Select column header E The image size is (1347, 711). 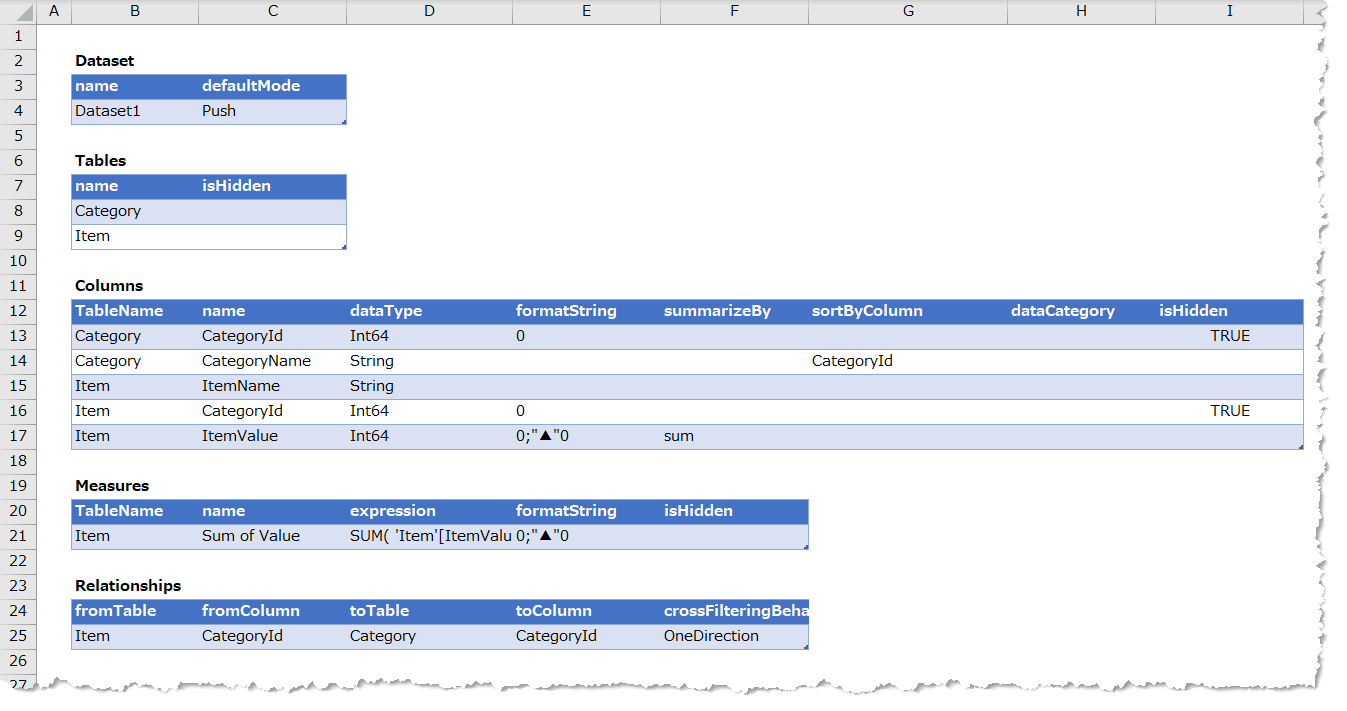click(586, 11)
